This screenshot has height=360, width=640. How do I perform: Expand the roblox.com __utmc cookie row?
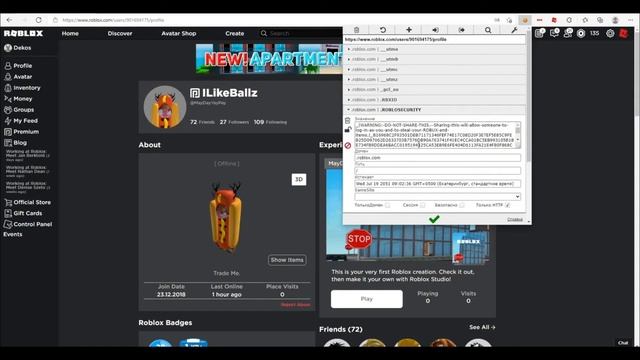click(435, 69)
